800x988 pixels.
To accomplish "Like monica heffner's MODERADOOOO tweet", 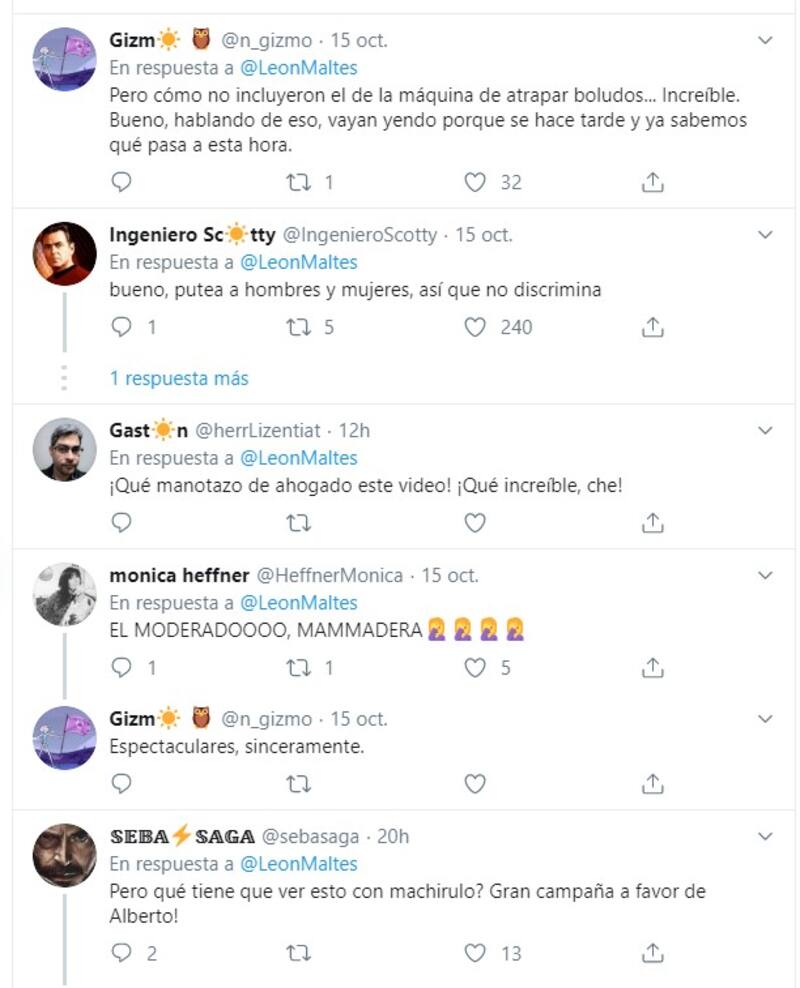I will 475,667.
